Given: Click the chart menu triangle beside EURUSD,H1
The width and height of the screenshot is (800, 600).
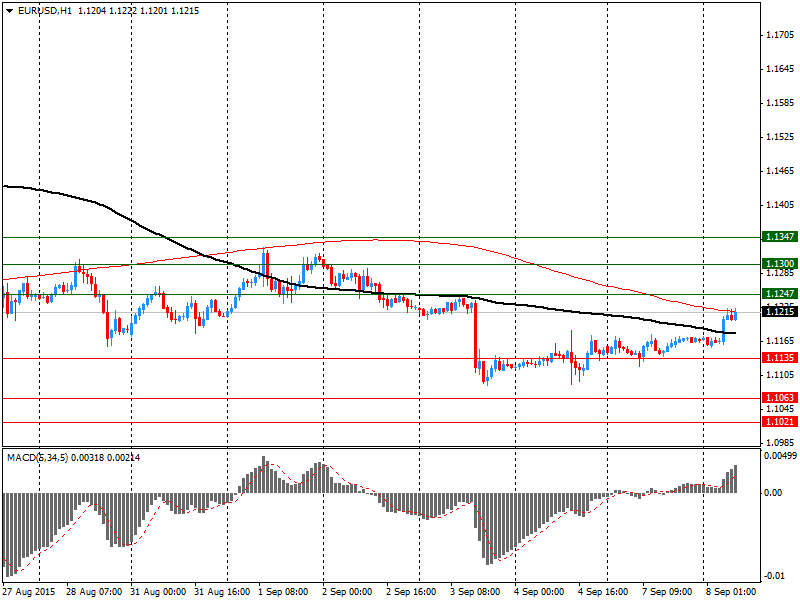Looking at the screenshot, I should coord(9,11).
